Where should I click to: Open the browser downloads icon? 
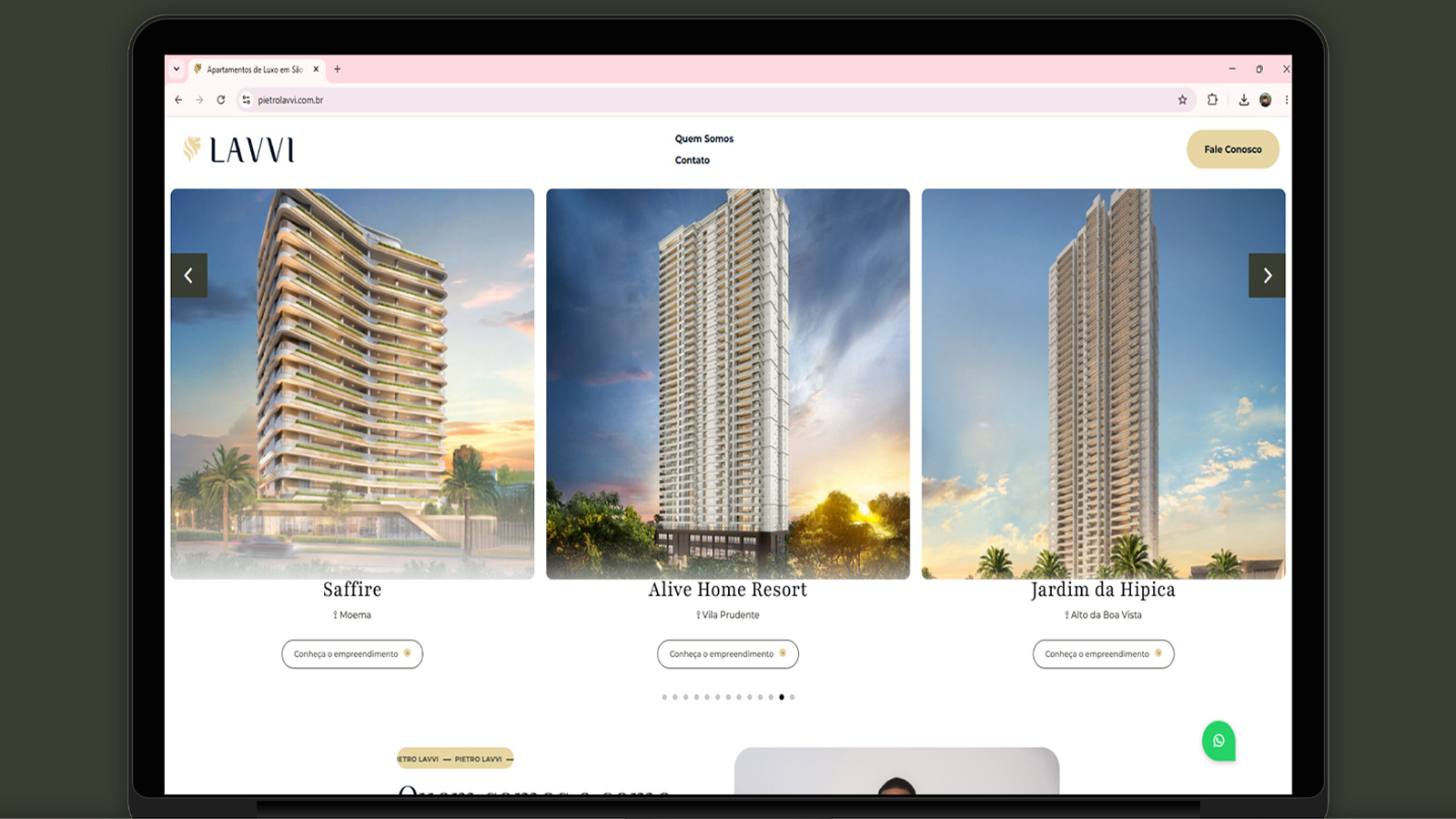(x=1243, y=100)
